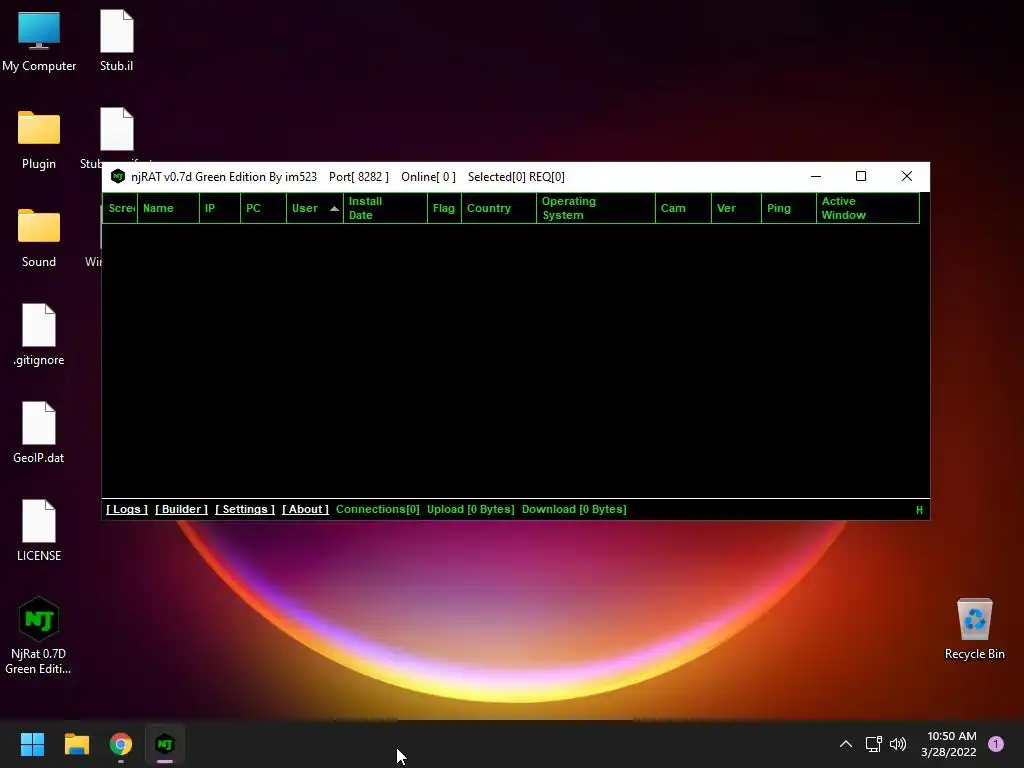
Task: Open the Plugin folder on desktop
Action: tap(39, 139)
